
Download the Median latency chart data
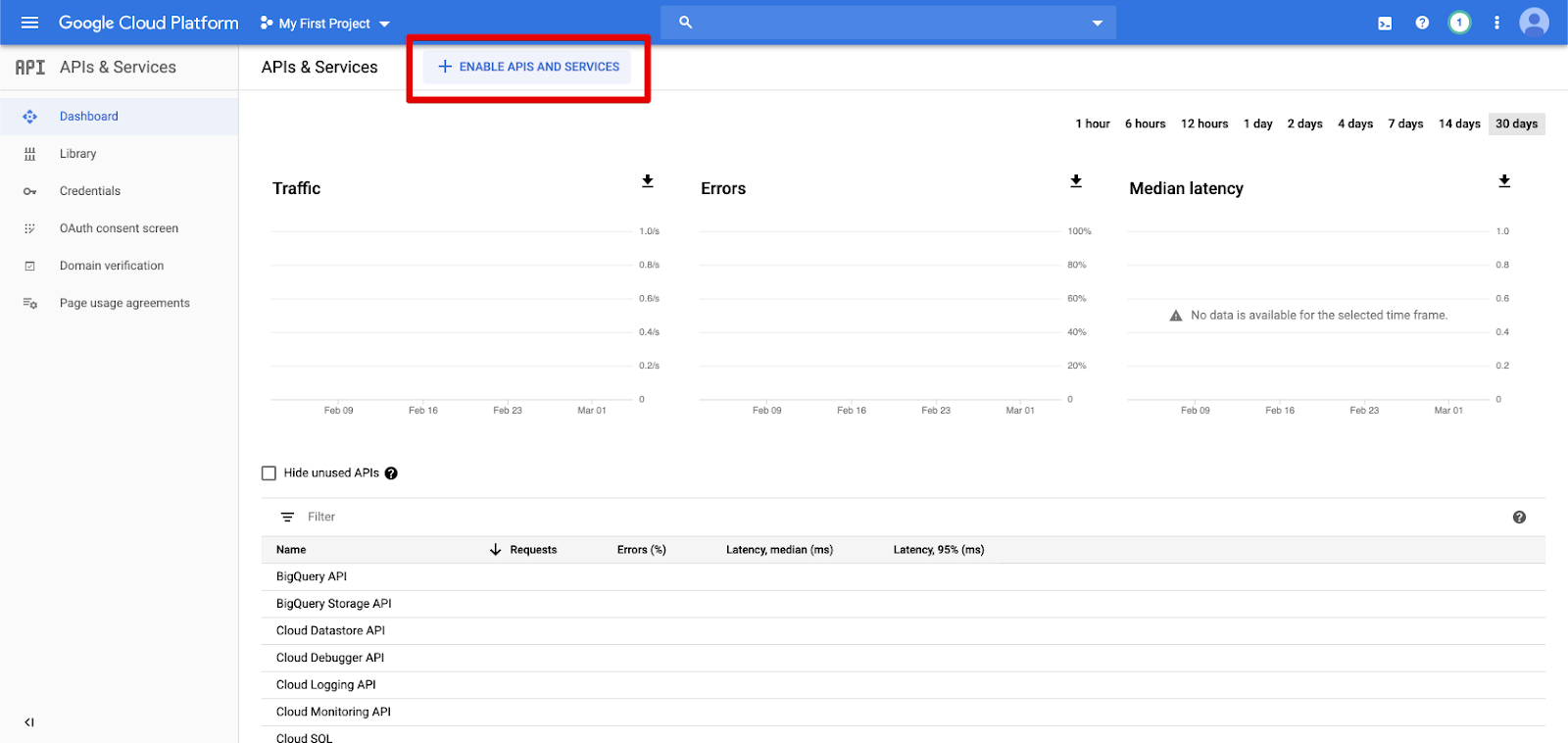[1504, 181]
